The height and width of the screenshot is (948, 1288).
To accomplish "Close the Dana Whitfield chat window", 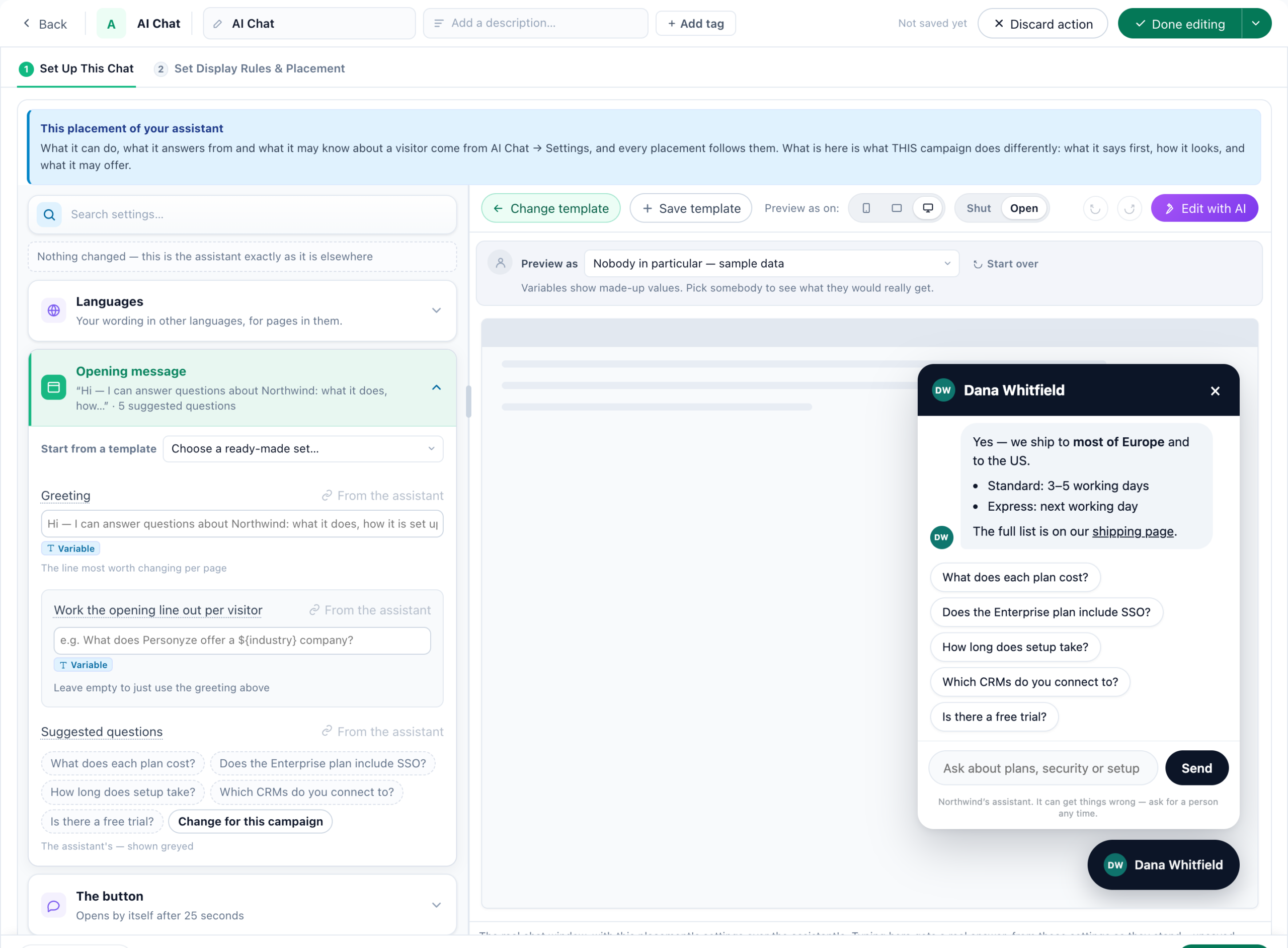I will coord(1215,391).
